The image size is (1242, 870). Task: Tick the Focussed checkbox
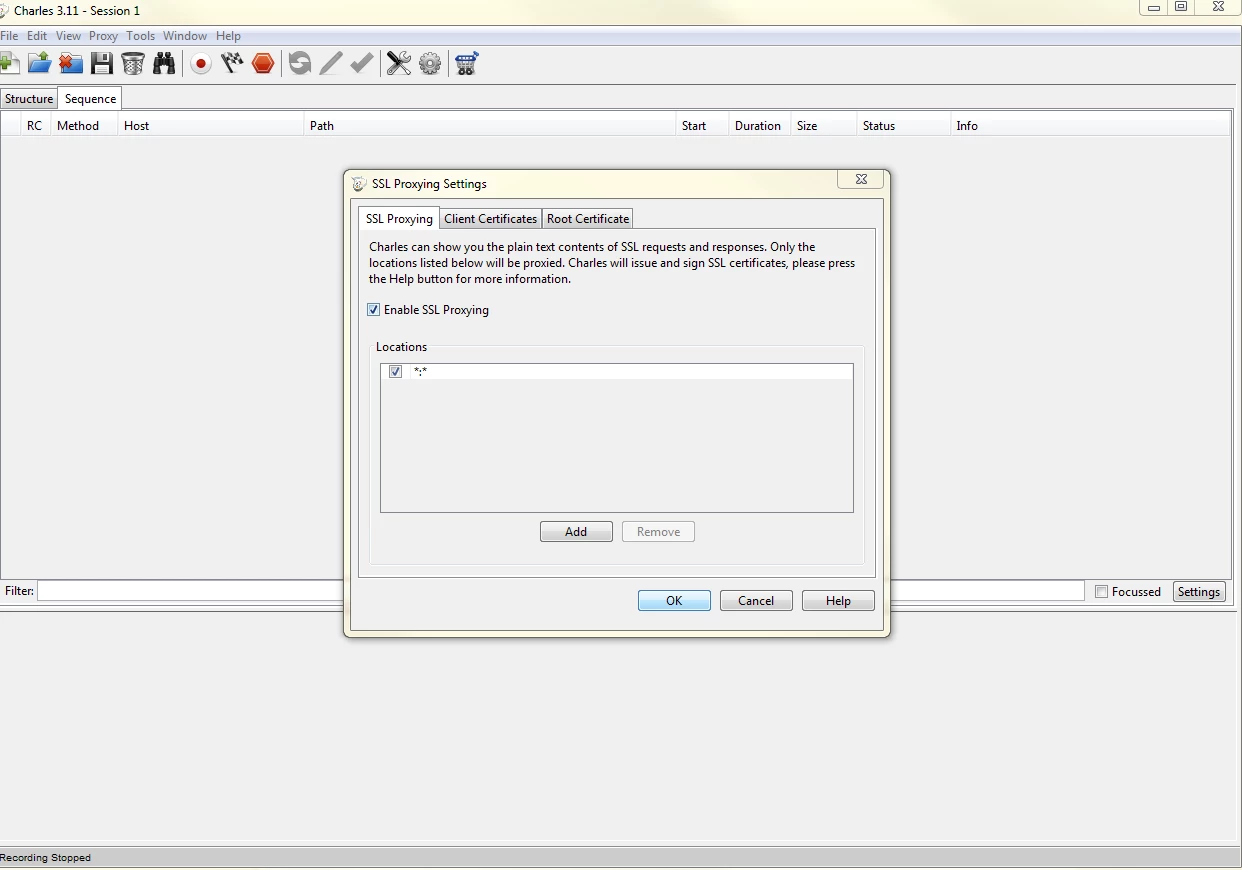pos(1101,592)
